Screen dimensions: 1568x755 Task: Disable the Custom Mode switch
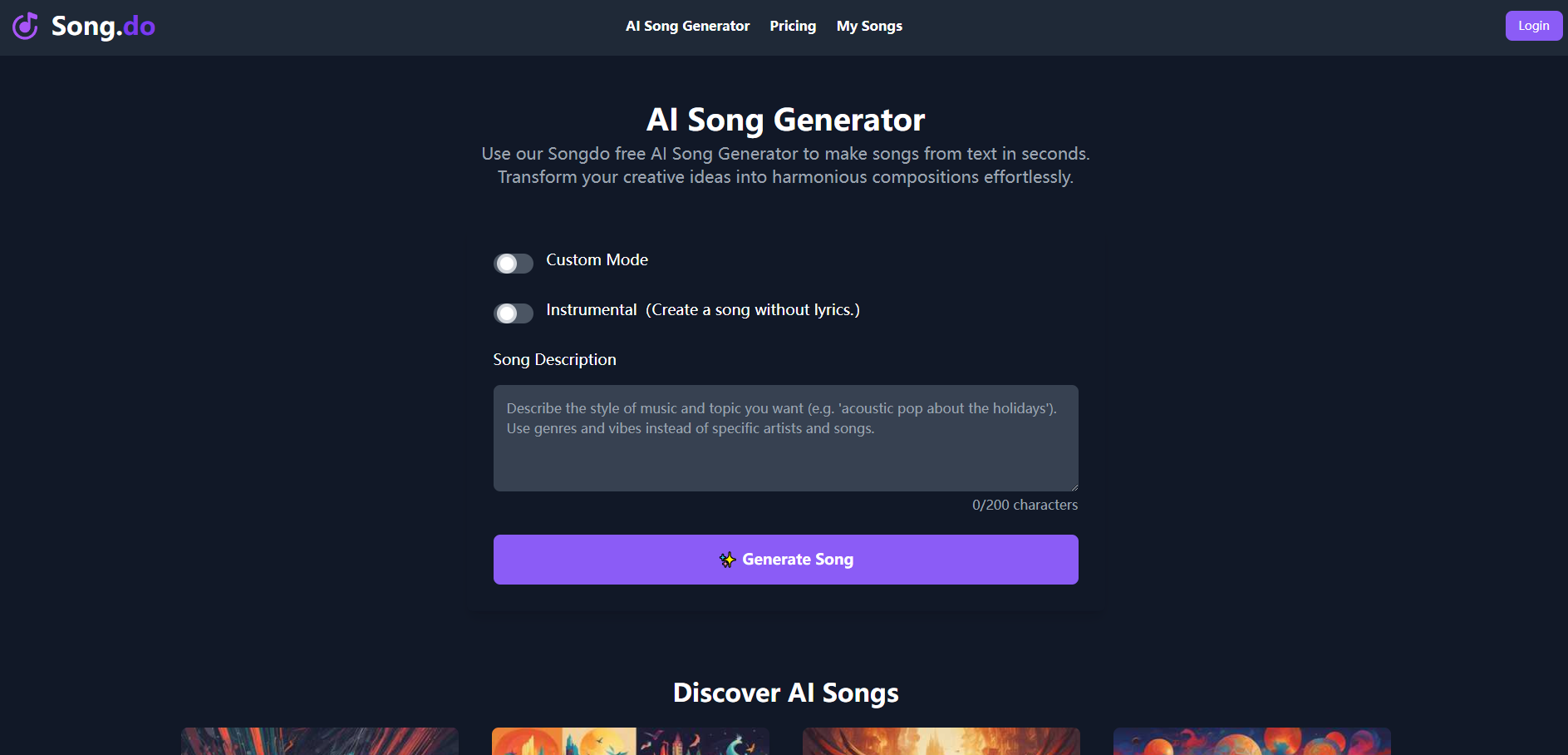[514, 263]
